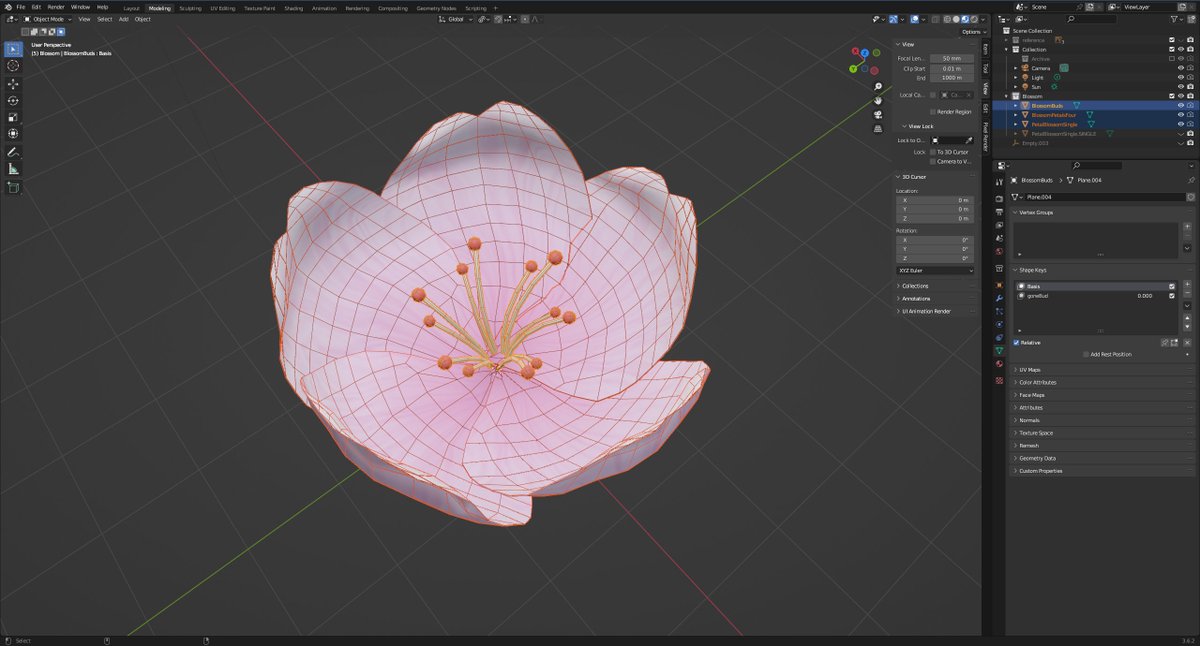
Task: Click the Lock to Object eyedropper icon
Action: tap(969, 140)
